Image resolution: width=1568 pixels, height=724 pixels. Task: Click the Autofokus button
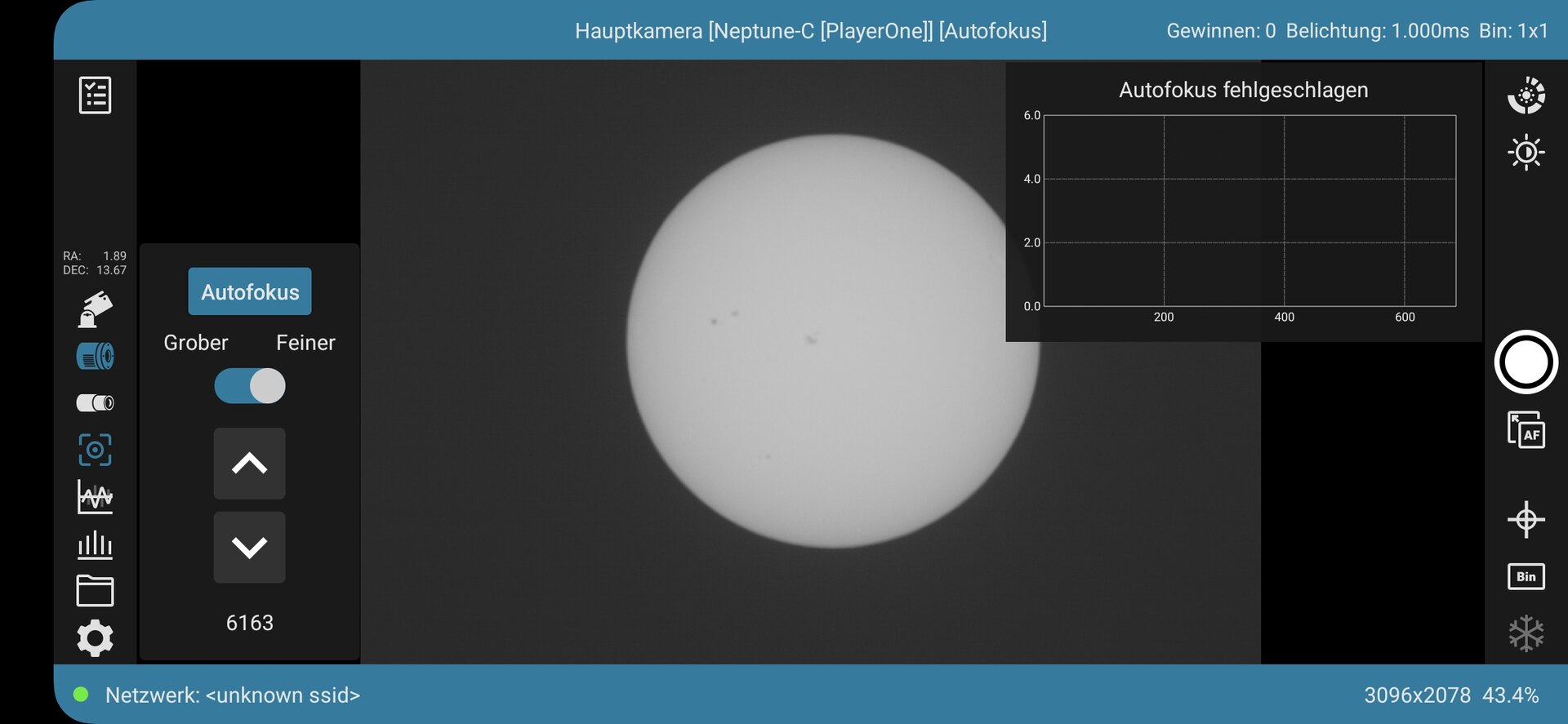pyautogui.click(x=250, y=291)
